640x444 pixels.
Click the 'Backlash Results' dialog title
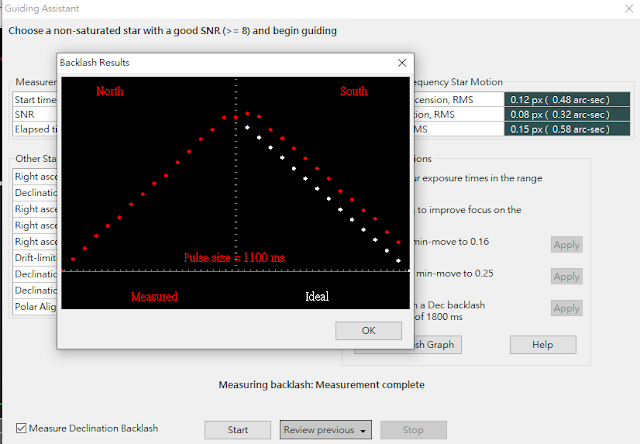94,62
